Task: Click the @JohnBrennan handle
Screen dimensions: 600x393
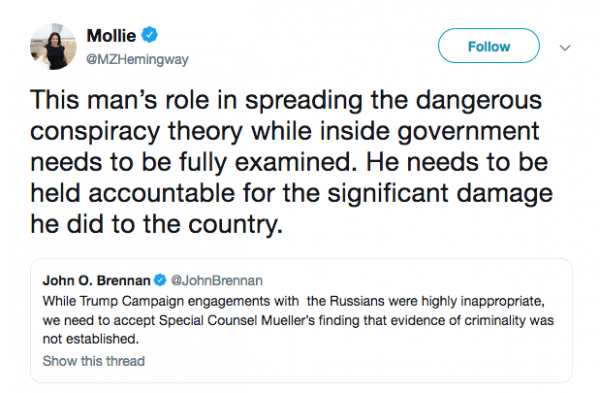Action: coord(217,280)
